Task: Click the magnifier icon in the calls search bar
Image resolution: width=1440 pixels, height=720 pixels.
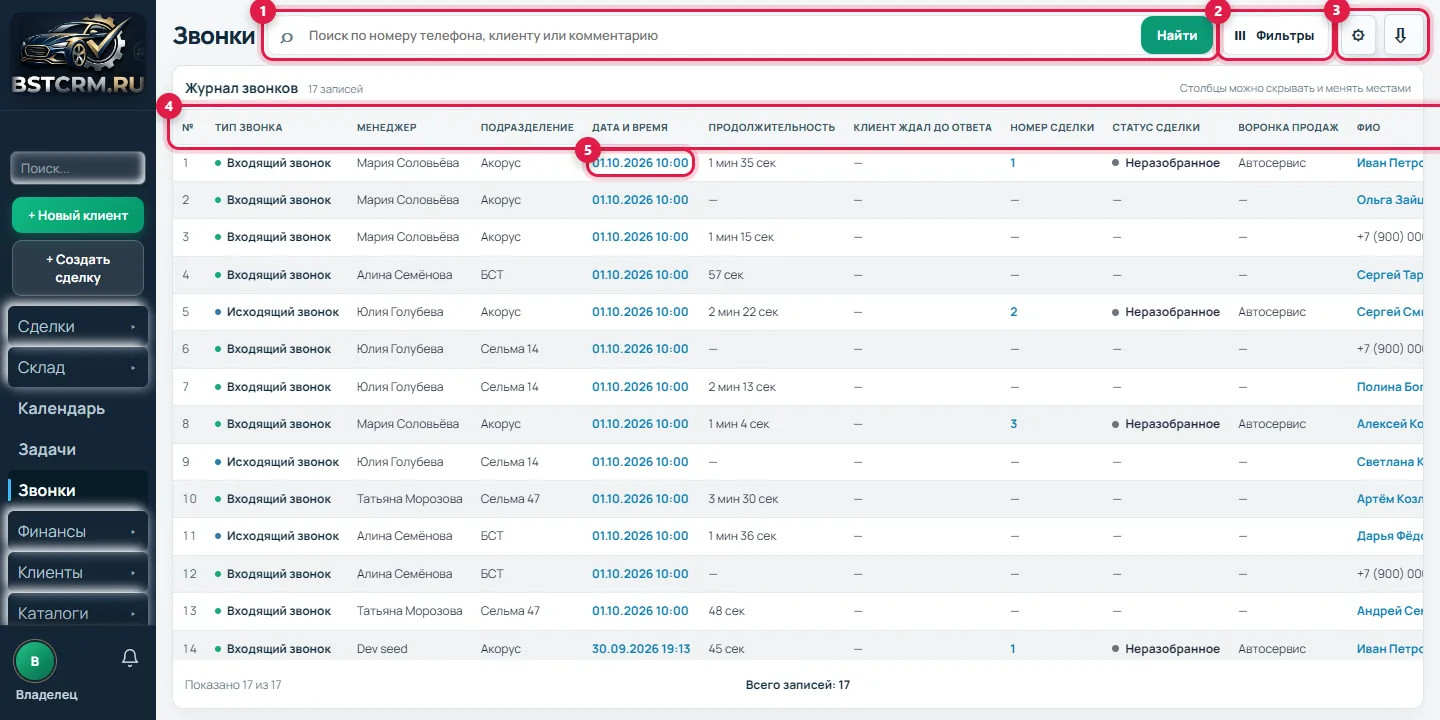Action: [287, 36]
